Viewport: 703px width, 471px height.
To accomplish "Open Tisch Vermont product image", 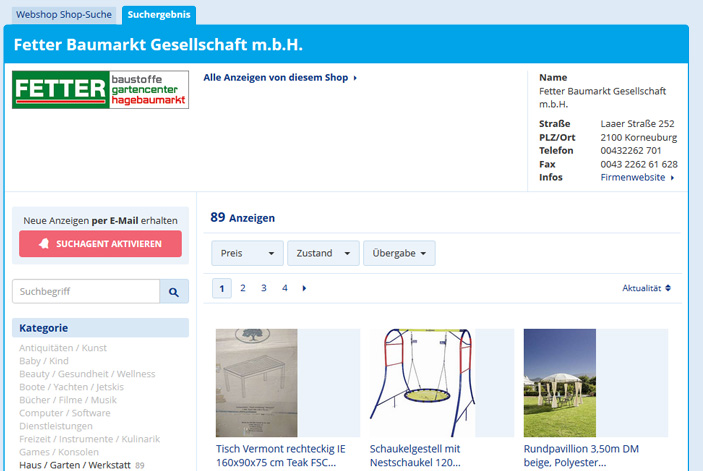I will pos(256,383).
